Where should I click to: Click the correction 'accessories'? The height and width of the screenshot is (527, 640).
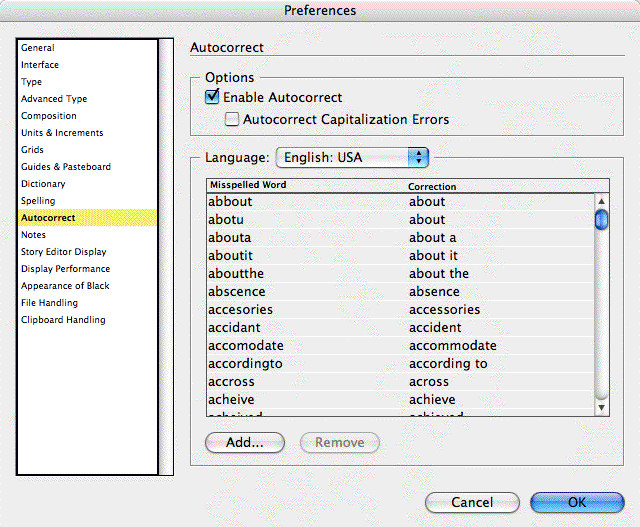(444, 309)
